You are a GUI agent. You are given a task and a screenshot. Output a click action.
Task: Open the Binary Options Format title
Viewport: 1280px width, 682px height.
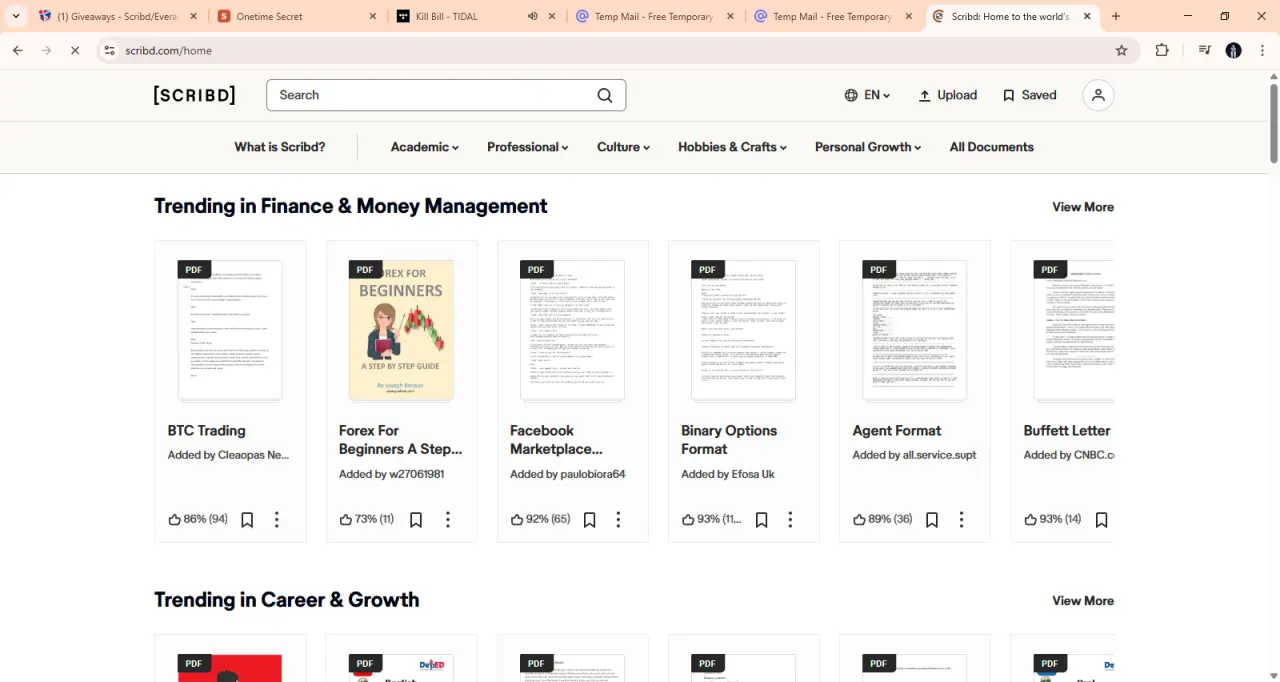click(x=729, y=440)
